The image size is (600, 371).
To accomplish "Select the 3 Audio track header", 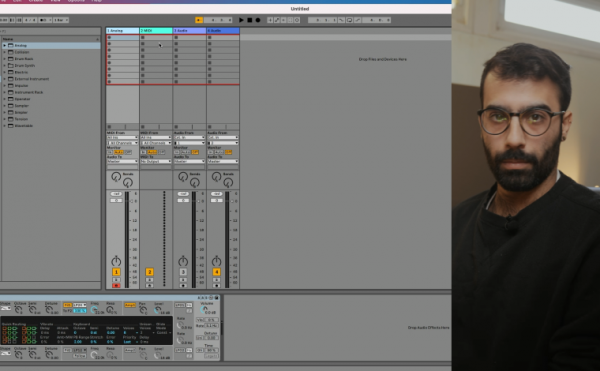I will (x=189, y=31).
